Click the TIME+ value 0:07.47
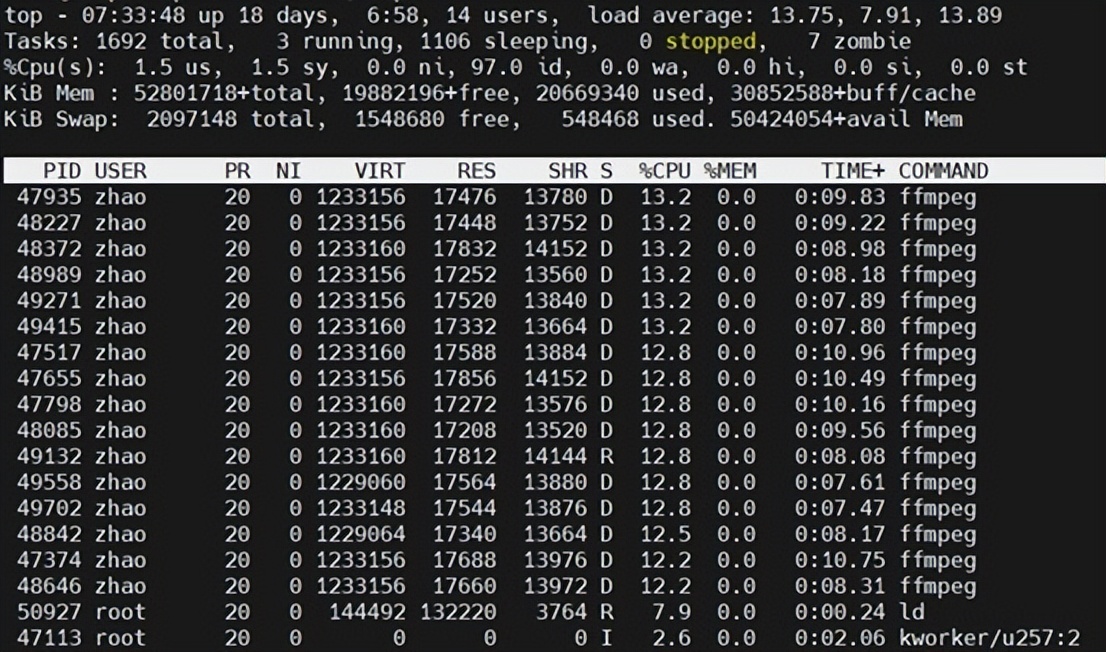 point(840,508)
